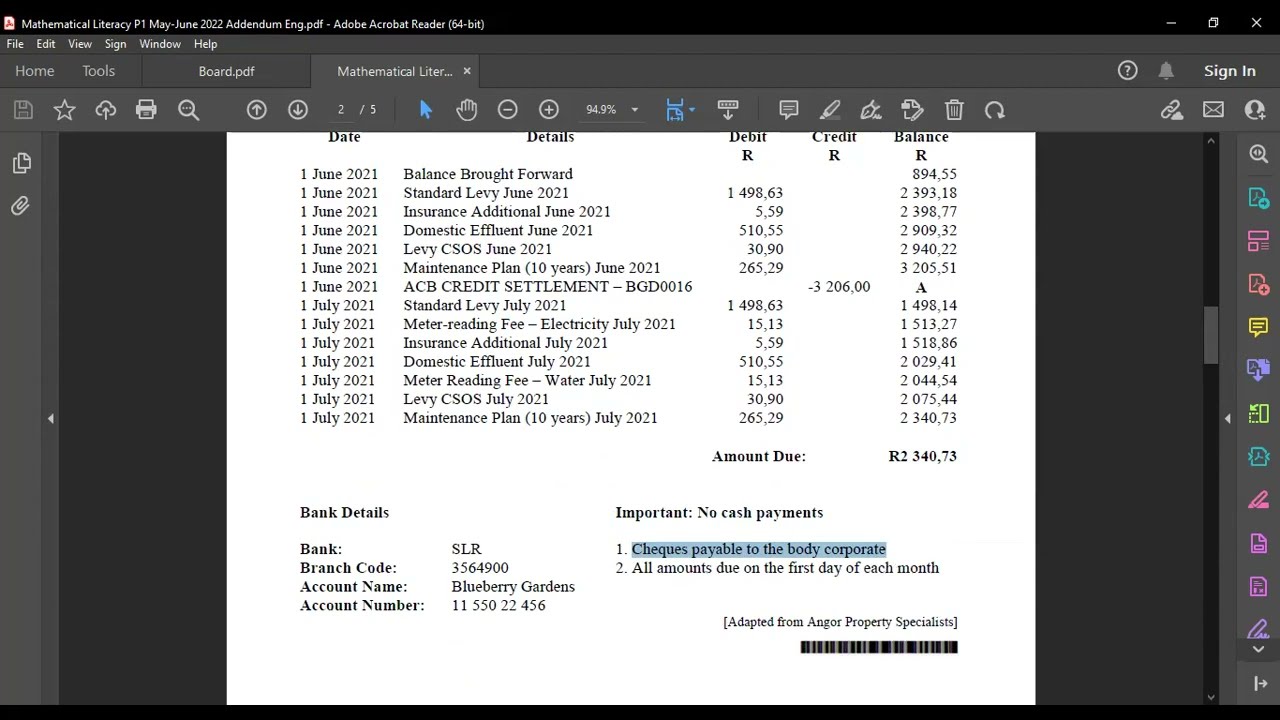Open the zoom level dropdown arrow
The height and width of the screenshot is (720, 1280).
tap(634, 110)
